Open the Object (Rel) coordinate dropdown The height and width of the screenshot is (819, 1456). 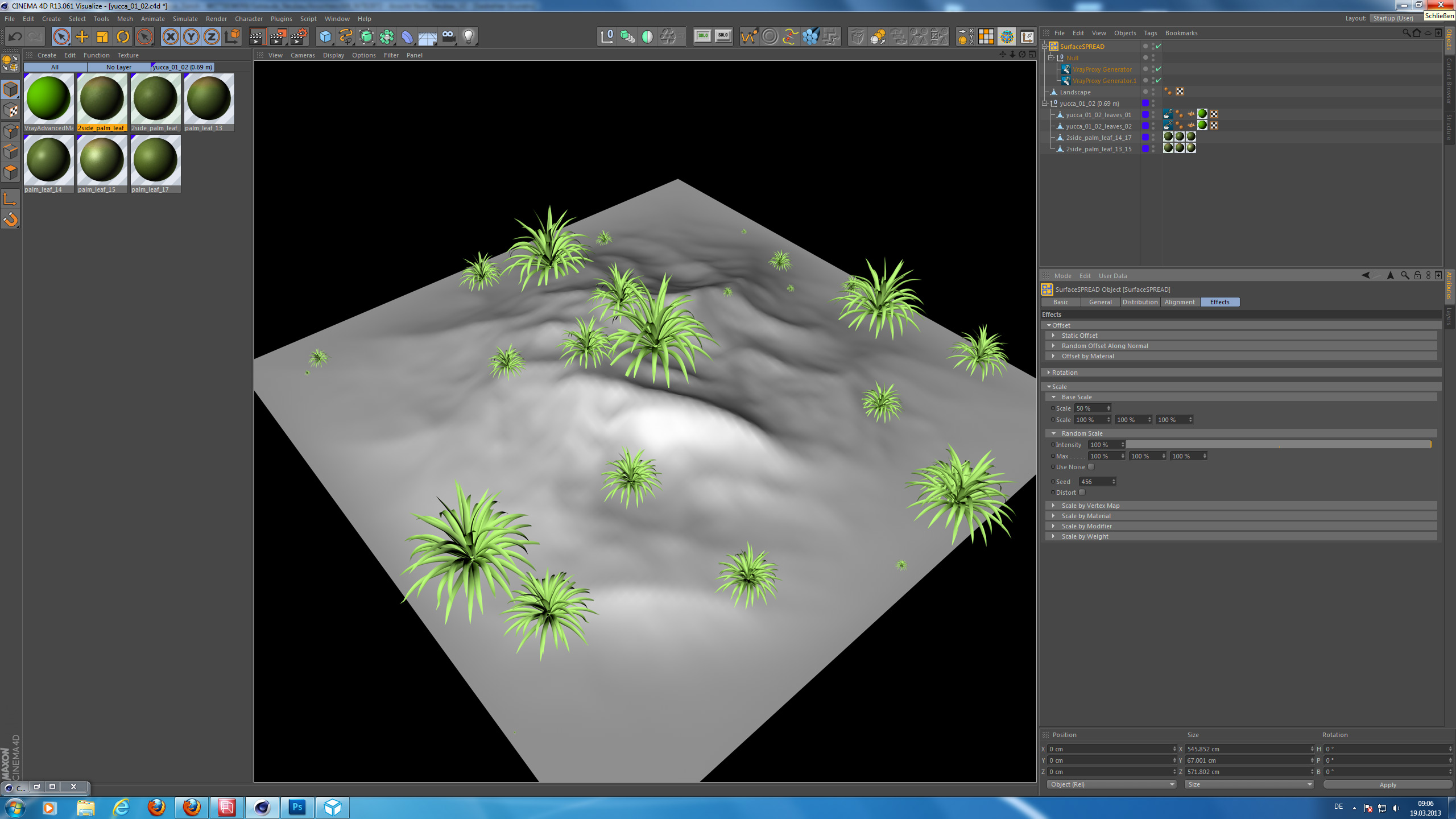(1111, 784)
